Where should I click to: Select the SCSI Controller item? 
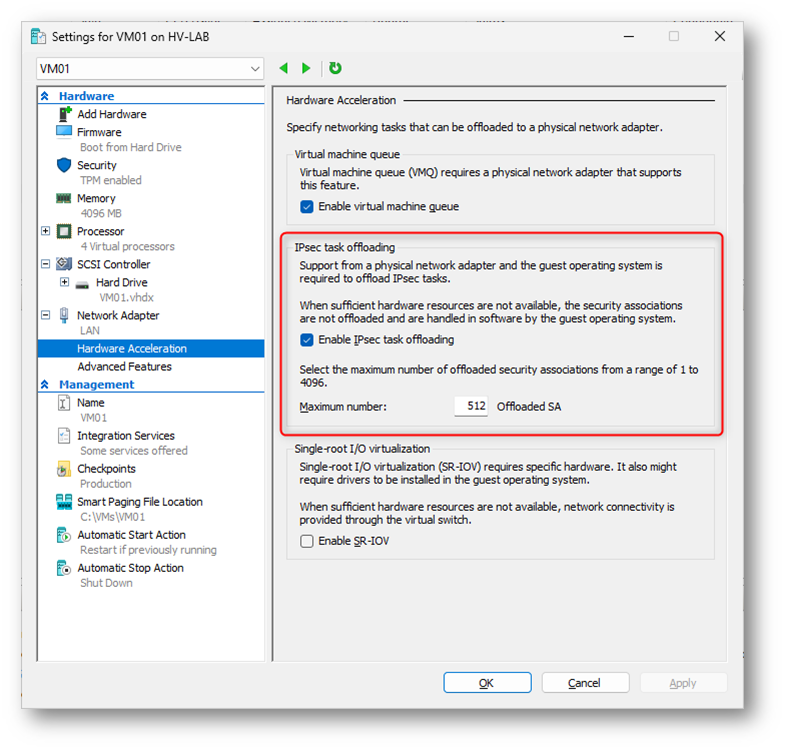(x=114, y=264)
